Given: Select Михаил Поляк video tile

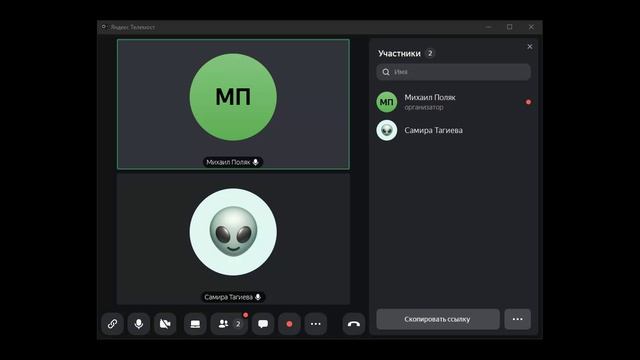Looking at the screenshot, I should point(233,104).
